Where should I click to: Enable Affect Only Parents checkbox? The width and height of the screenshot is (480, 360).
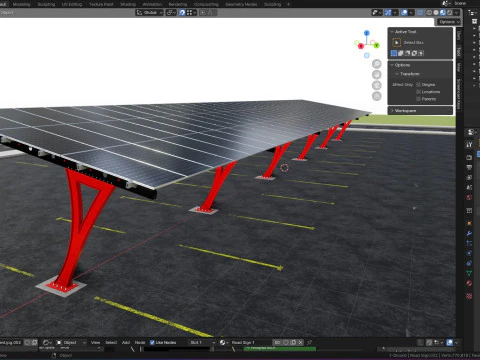click(418, 99)
